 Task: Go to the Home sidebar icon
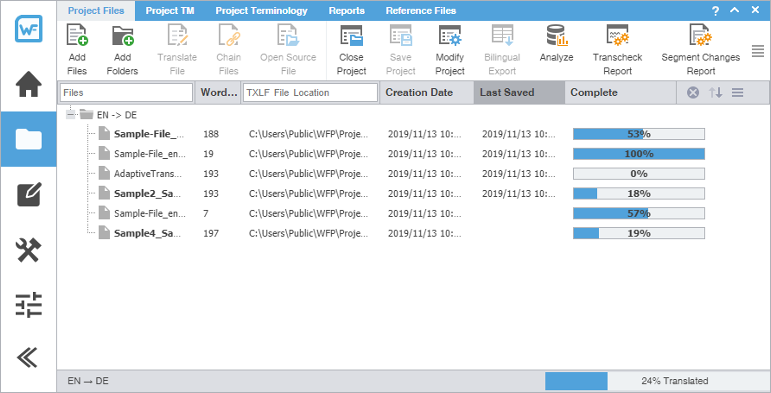[x=29, y=84]
